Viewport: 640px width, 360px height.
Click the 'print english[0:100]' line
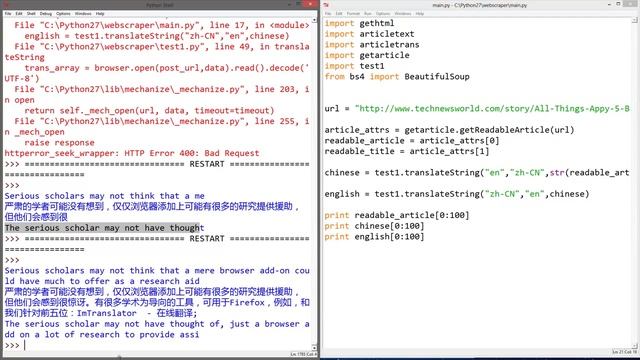point(374,236)
